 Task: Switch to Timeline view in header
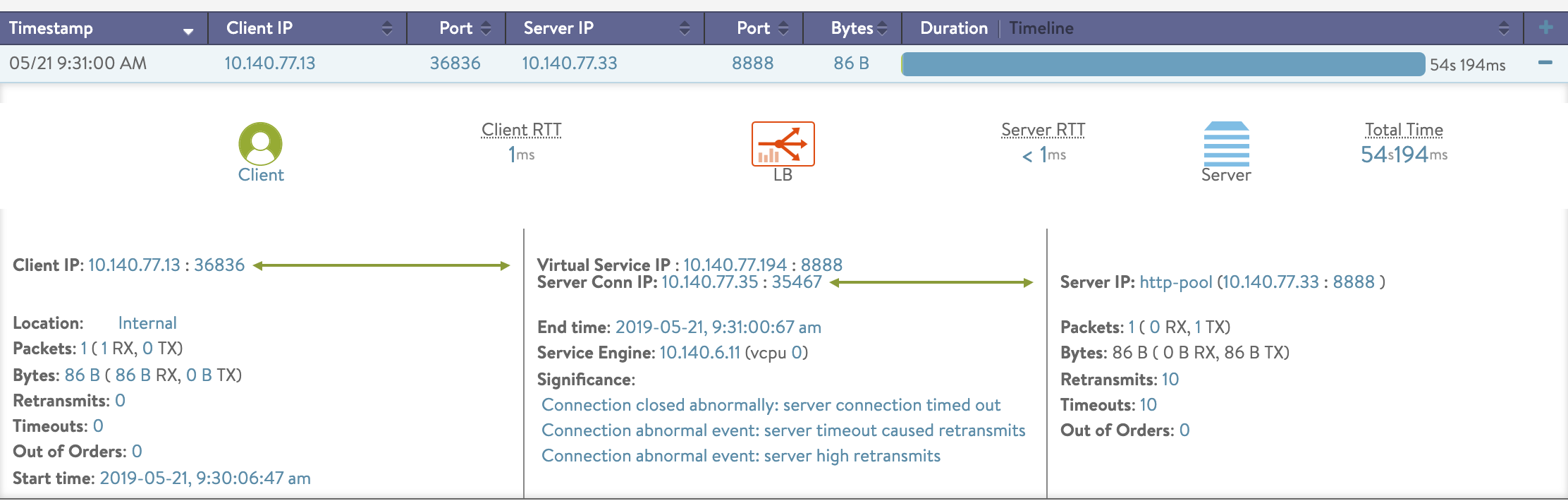pos(1041,28)
